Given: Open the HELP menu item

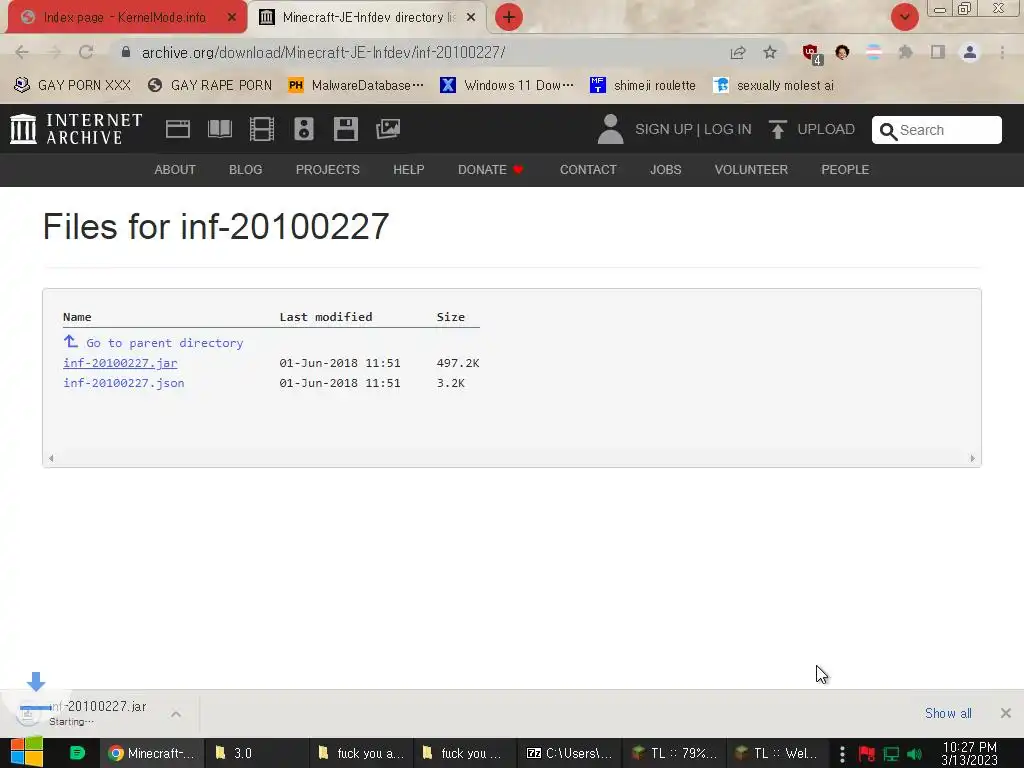Looking at the screenshot, I should [x=409, y=170].
